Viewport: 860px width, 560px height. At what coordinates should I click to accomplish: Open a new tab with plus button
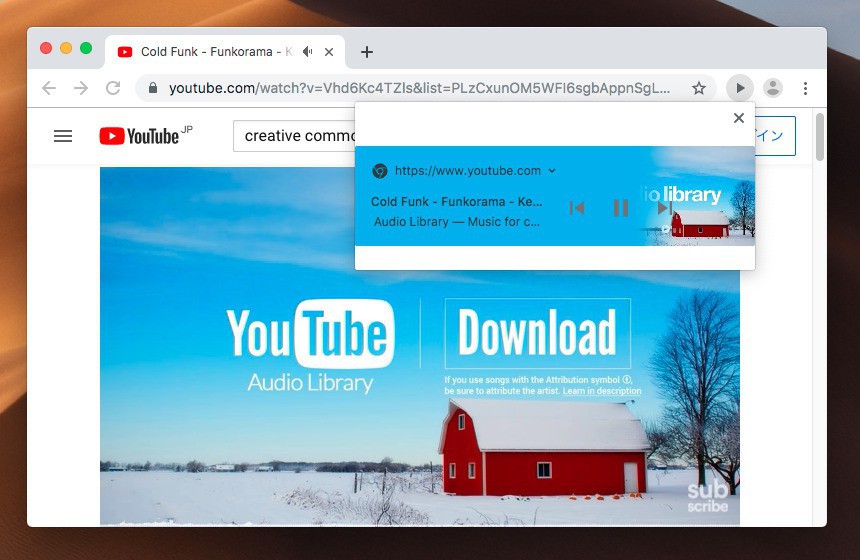[x=367, y=52]
